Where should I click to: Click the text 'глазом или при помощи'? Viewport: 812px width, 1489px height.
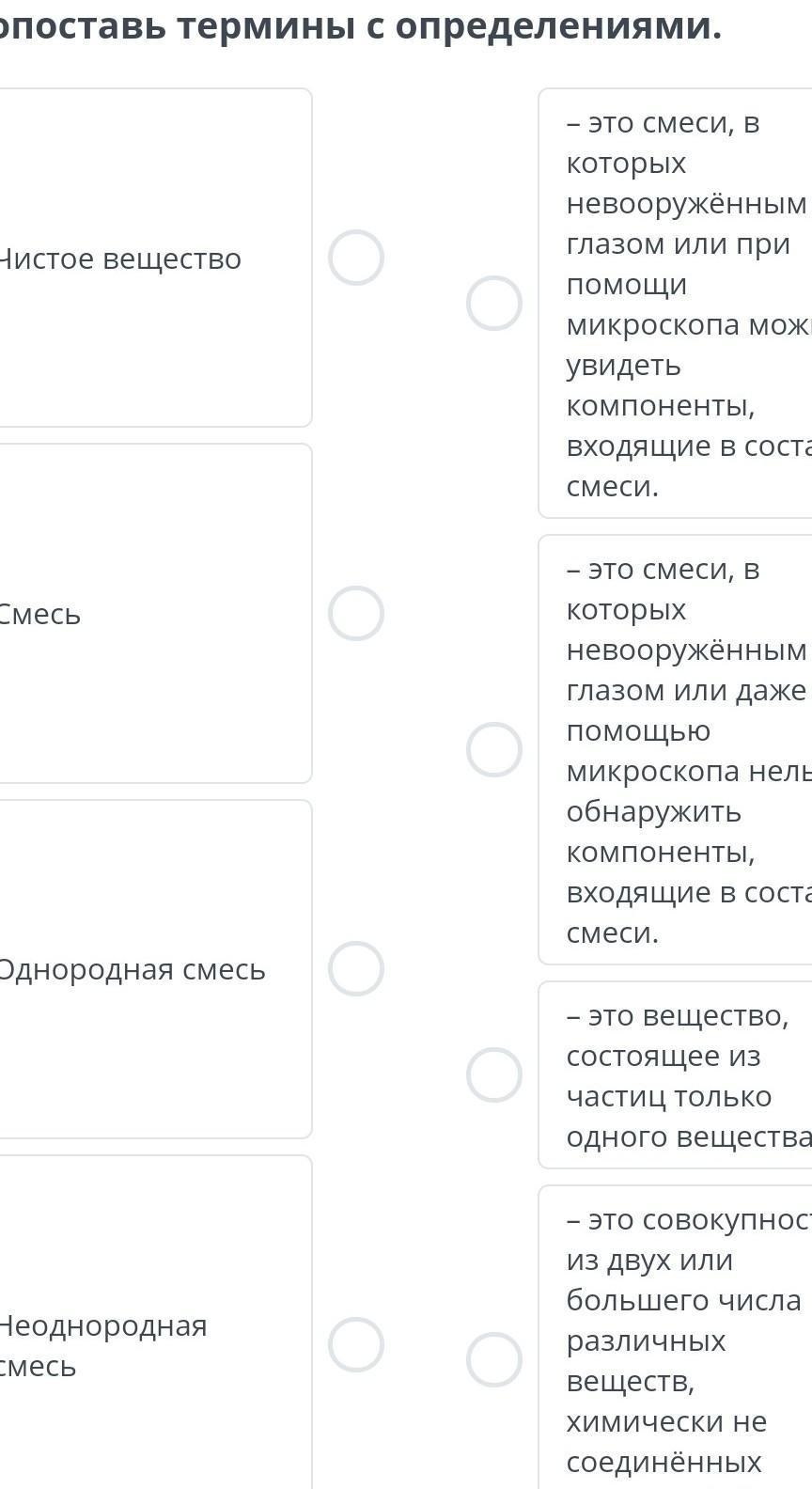[678, 263]
